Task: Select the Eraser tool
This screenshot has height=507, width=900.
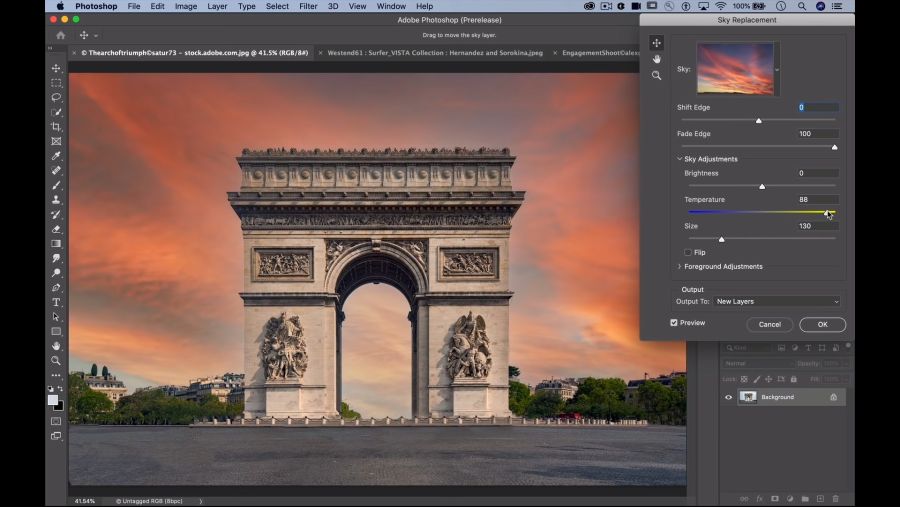Action: pos(56,229)
